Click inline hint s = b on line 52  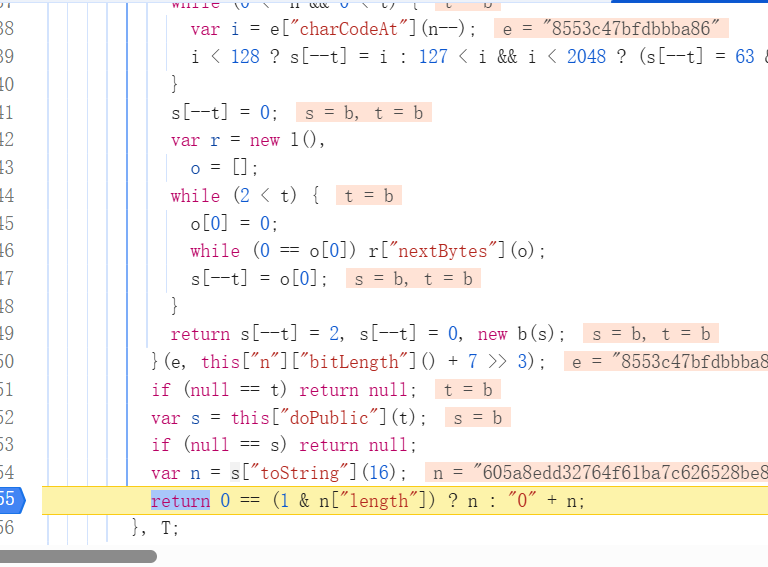point(478,418)
